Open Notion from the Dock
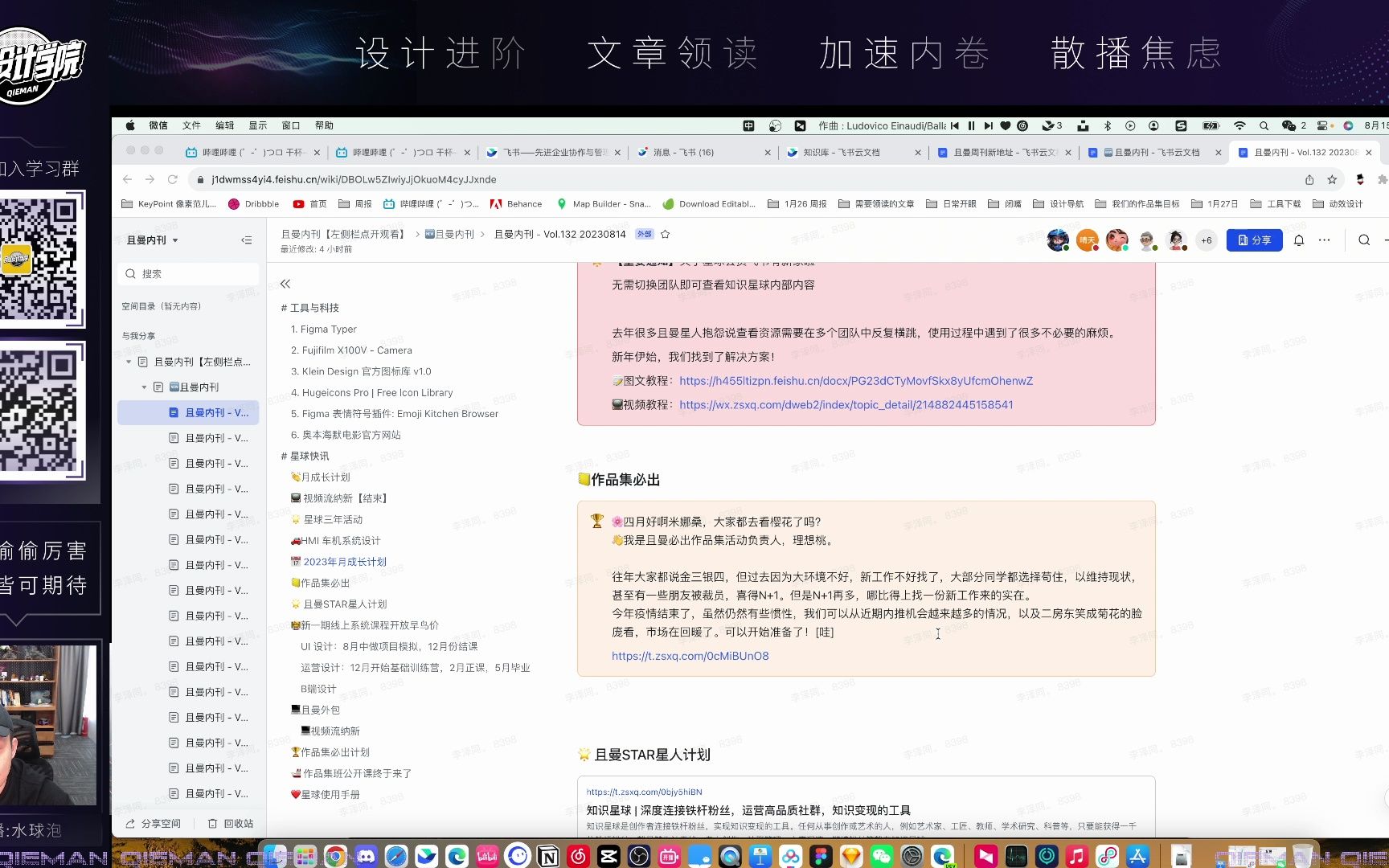The width and height of the screenshot is (1389, 868). 548,856
